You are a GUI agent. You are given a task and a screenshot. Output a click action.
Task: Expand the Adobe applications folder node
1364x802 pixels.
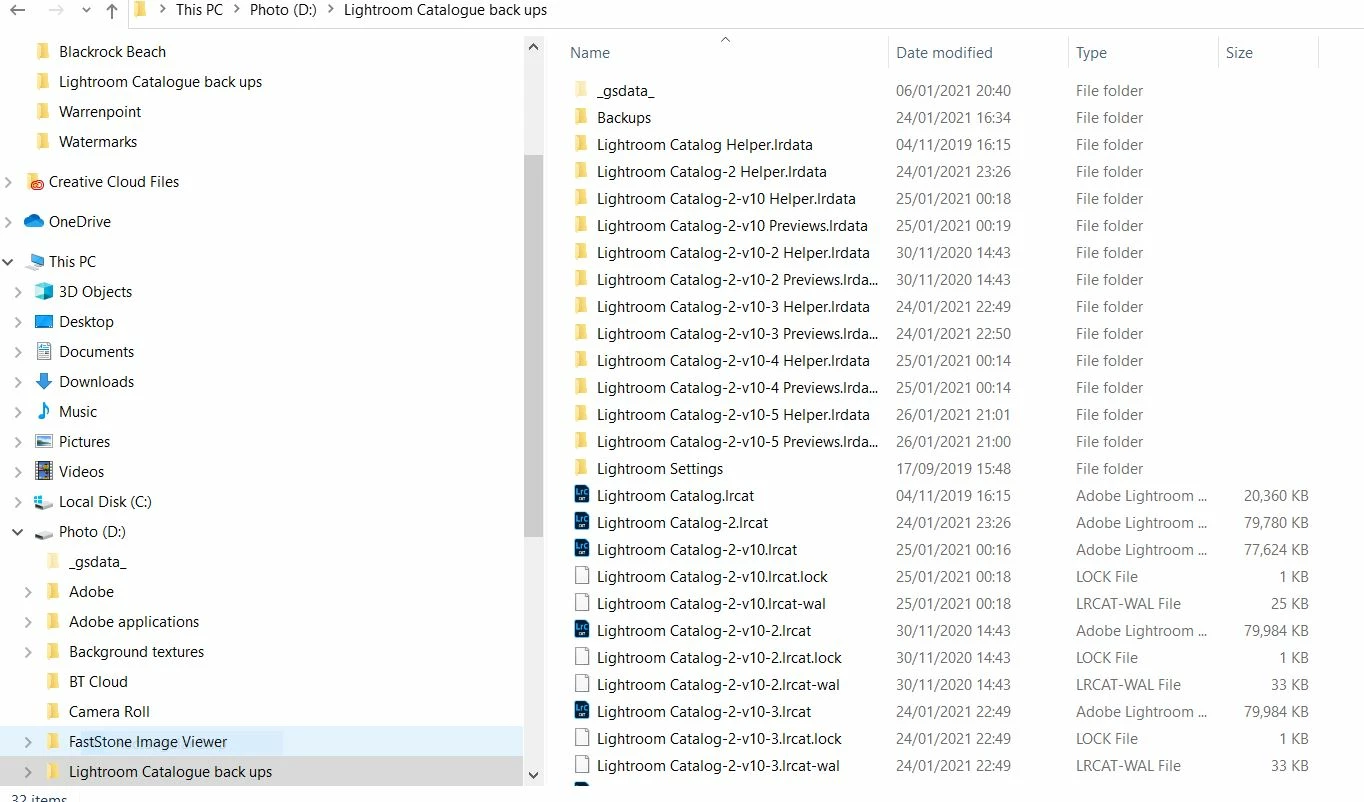coord(28,622)
